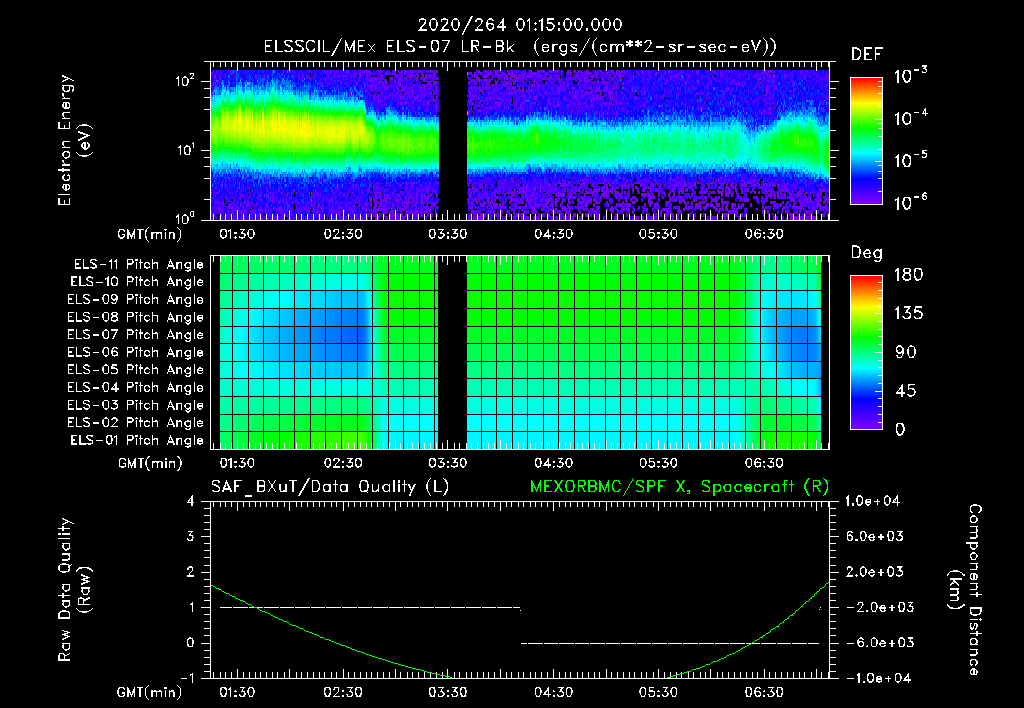Select the ELS-10 Pitch Angle row label
Screen dimensions: 1024x708
point(136,282)
